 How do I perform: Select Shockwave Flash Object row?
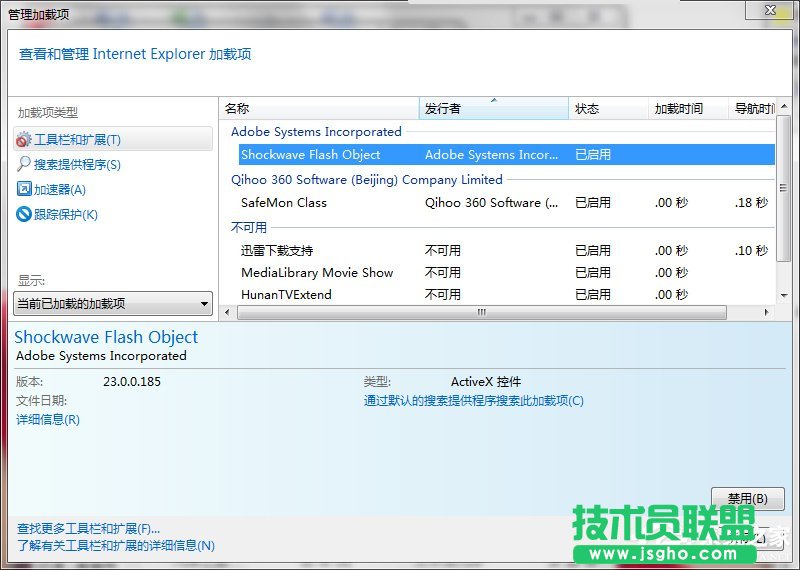[x=507, y=155]
